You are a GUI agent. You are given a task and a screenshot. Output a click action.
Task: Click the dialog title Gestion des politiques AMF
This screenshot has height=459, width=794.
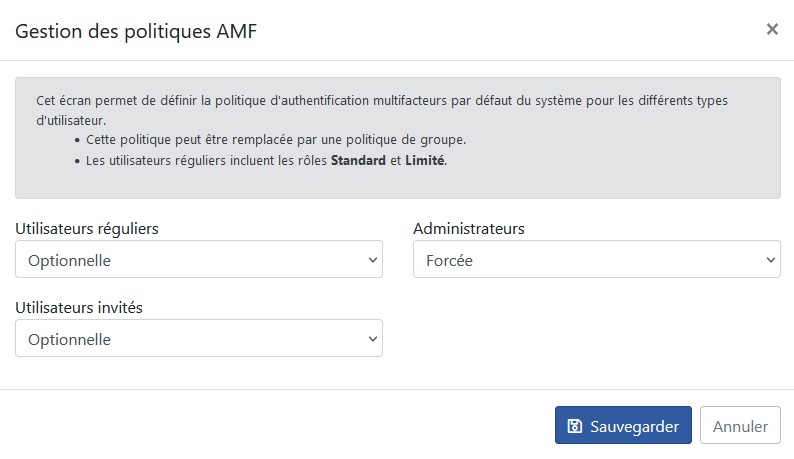tap(136, 31)
